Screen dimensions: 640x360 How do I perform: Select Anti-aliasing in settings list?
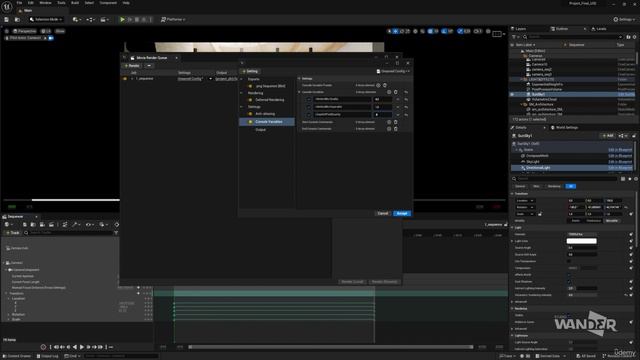click(x=265, y=114)
